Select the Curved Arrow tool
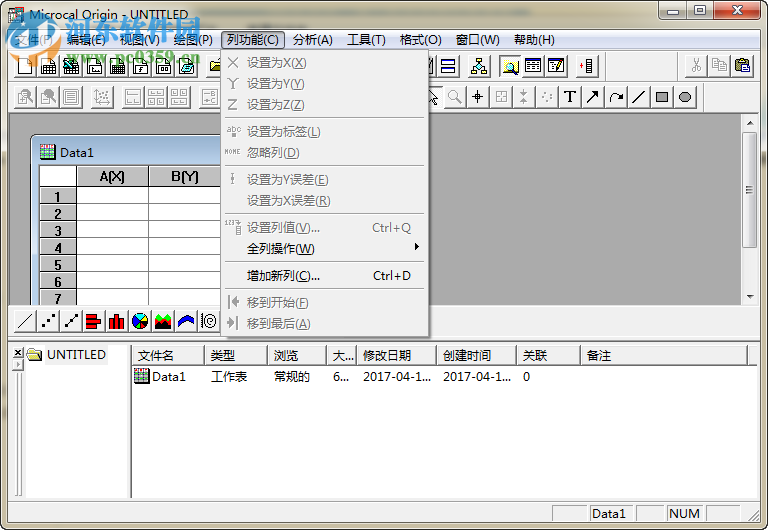Image resolution: width=768 pixels, height=530 pixels. tap(616, 97)
